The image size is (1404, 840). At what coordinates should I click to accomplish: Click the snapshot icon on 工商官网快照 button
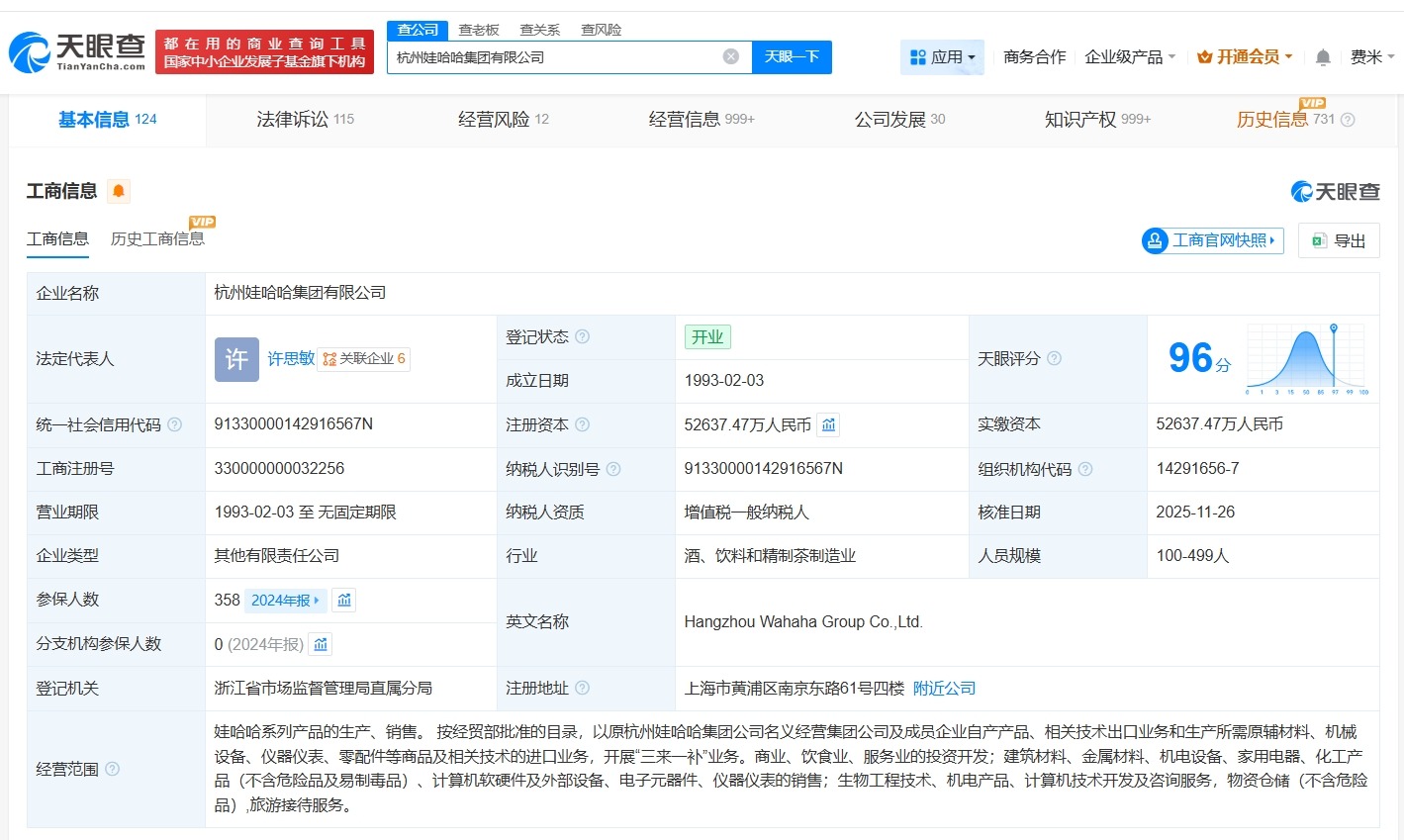click(1155, 240)
